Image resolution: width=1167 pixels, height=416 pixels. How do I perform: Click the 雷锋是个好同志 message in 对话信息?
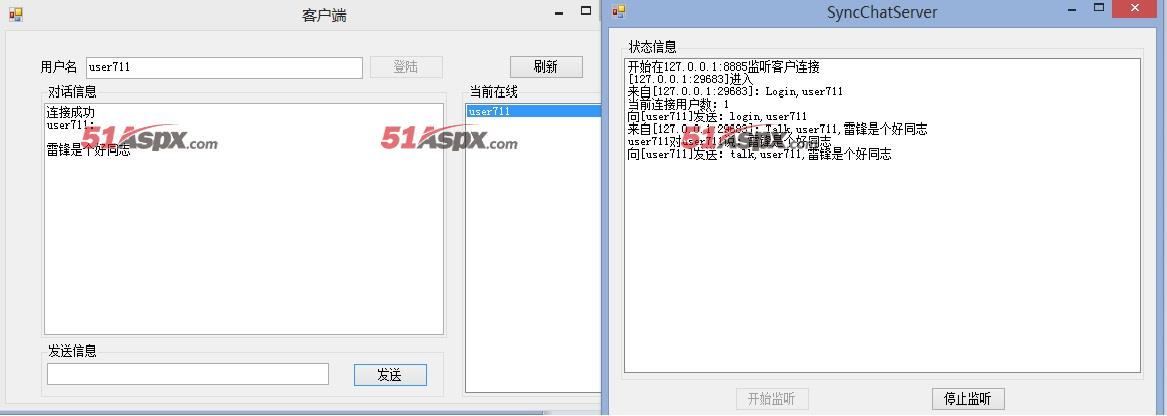pos(89,150)
